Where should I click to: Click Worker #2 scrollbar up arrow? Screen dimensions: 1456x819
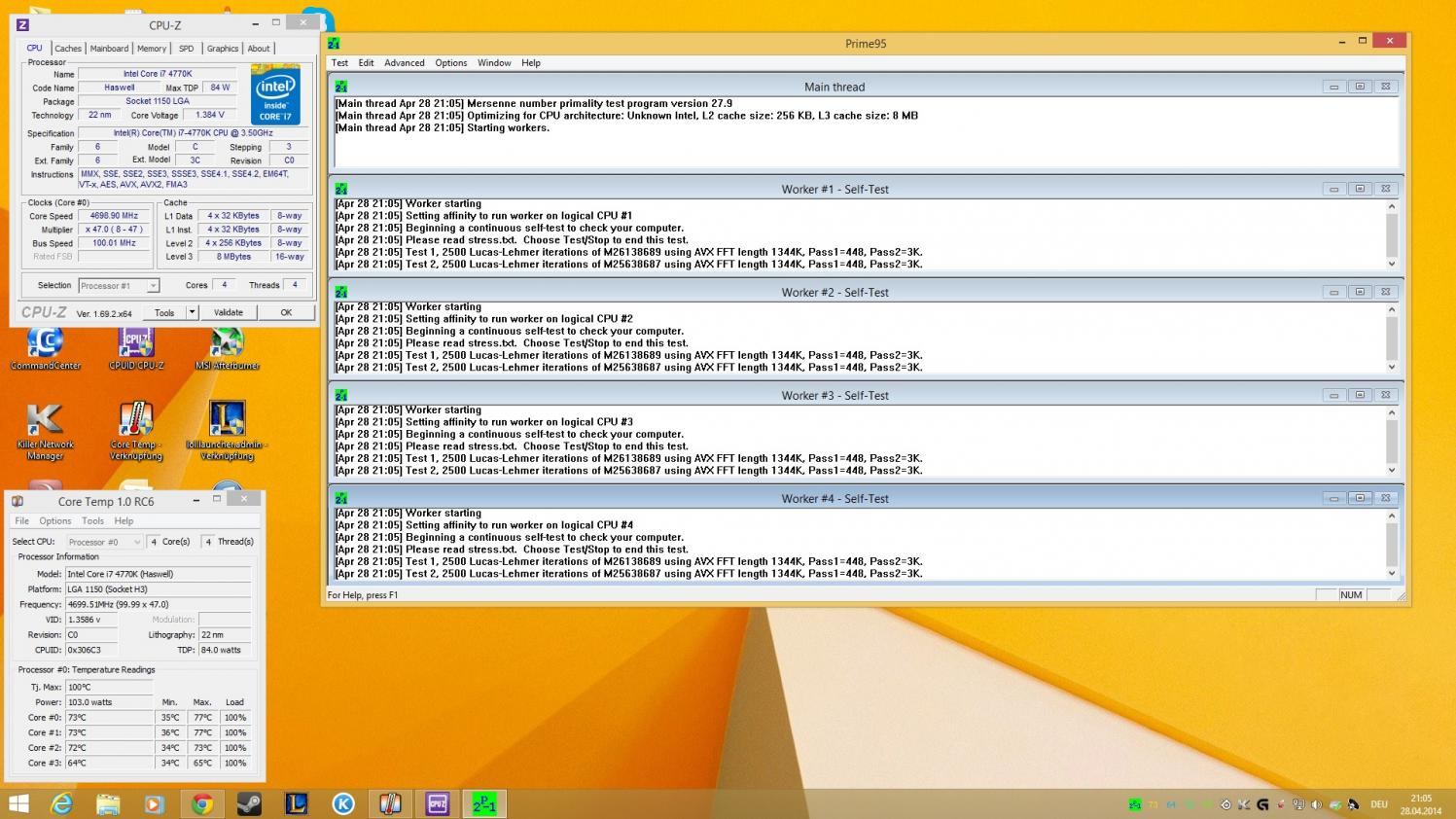1392,309
